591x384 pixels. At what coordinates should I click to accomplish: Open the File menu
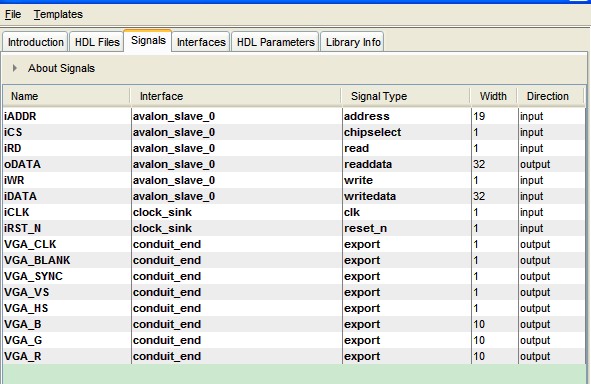[13, 14]
